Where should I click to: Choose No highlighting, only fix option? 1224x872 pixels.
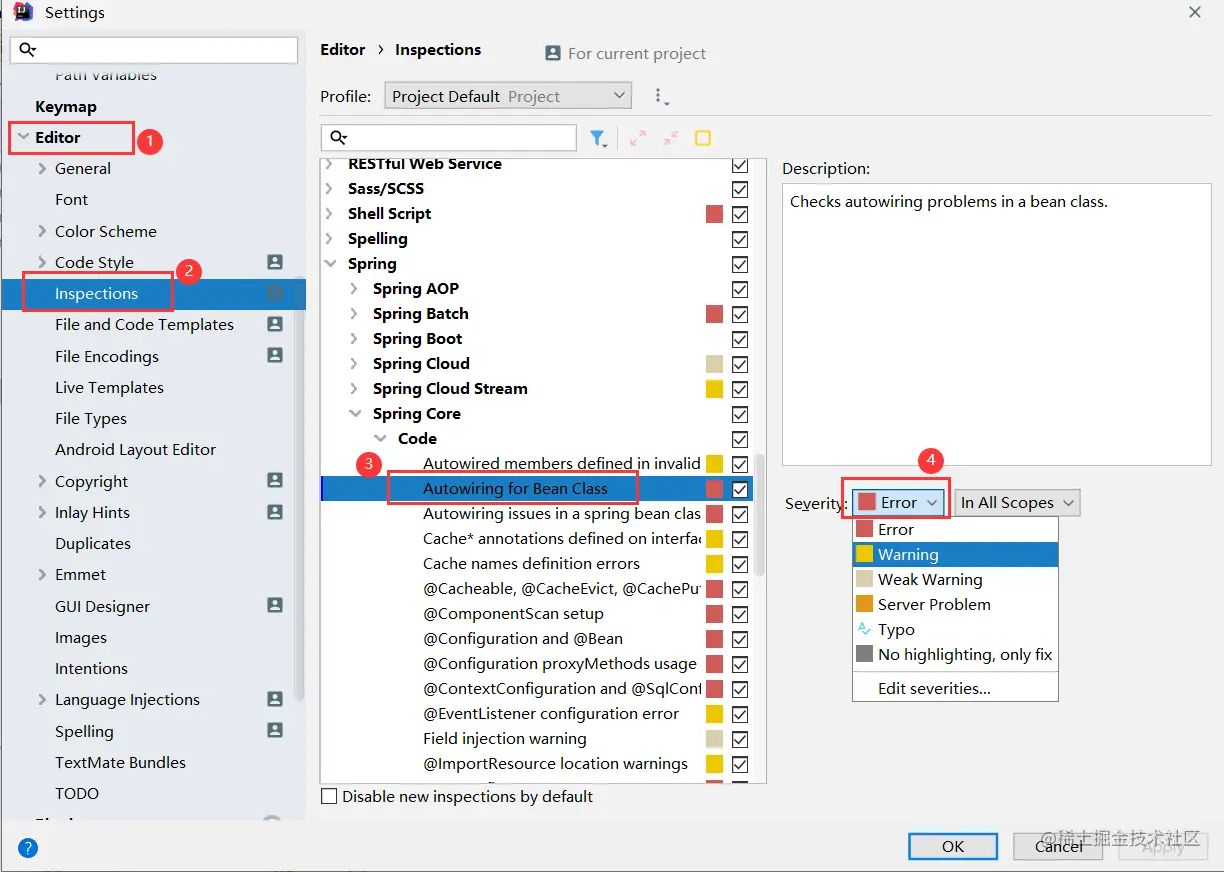point(955,654)
